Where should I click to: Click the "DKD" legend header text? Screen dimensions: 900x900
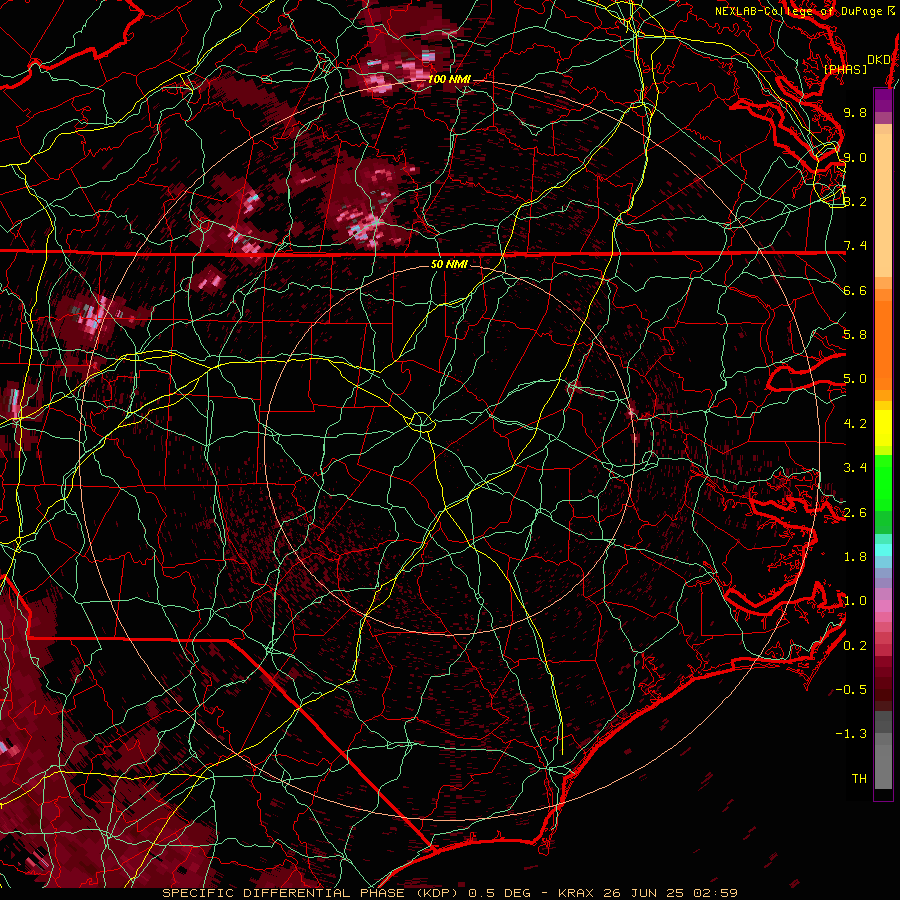point(878,59)
